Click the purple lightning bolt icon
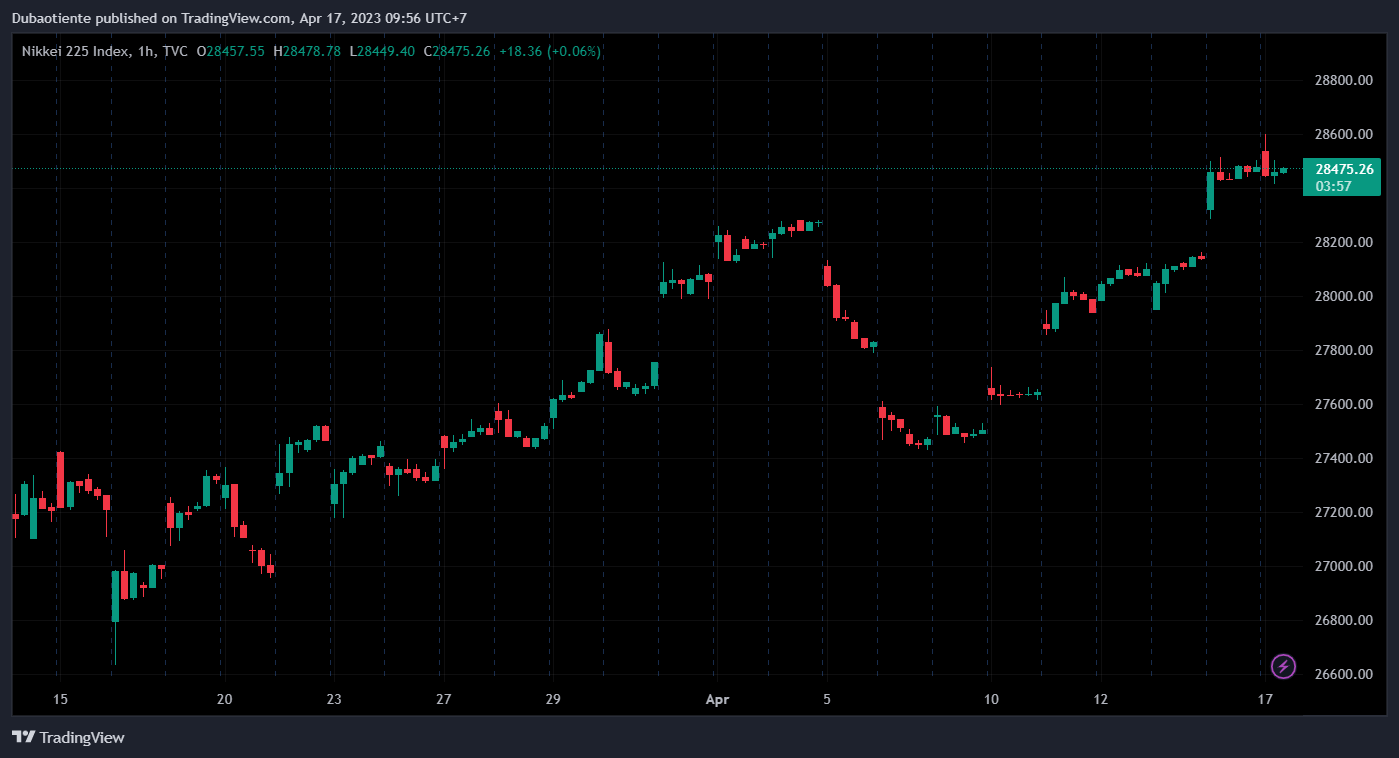The image size is (1399, 758). pos(1283,666)
